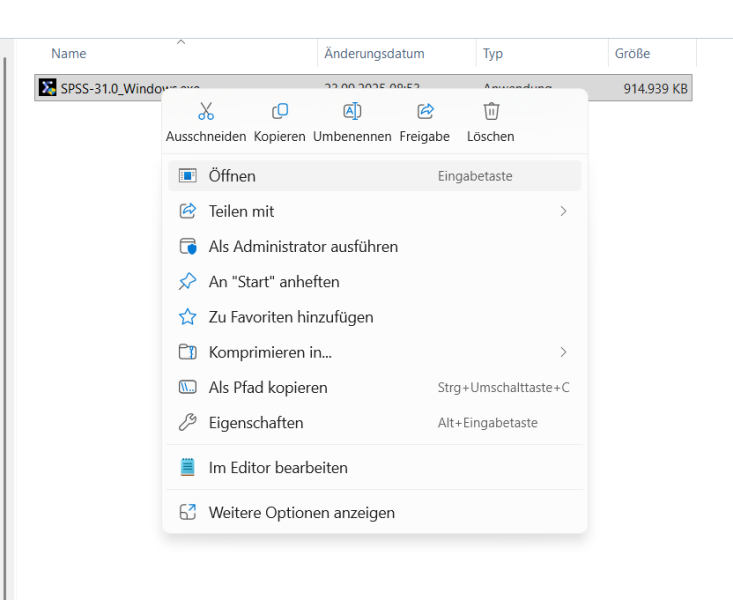
Task: Click the pin icon for Start anheften
Action: tap(187, 282)
